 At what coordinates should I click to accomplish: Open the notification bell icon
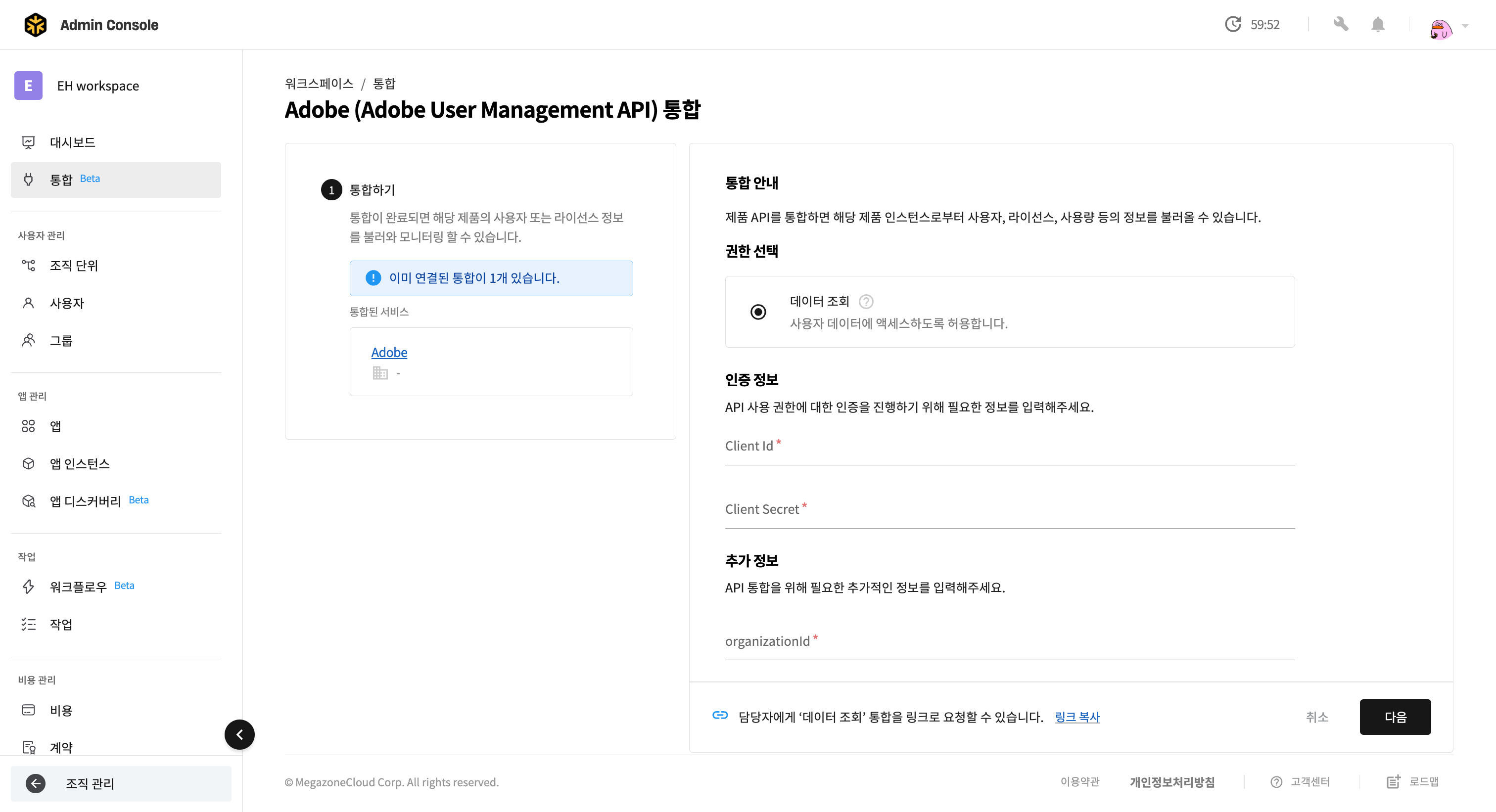click(1378, 24)
